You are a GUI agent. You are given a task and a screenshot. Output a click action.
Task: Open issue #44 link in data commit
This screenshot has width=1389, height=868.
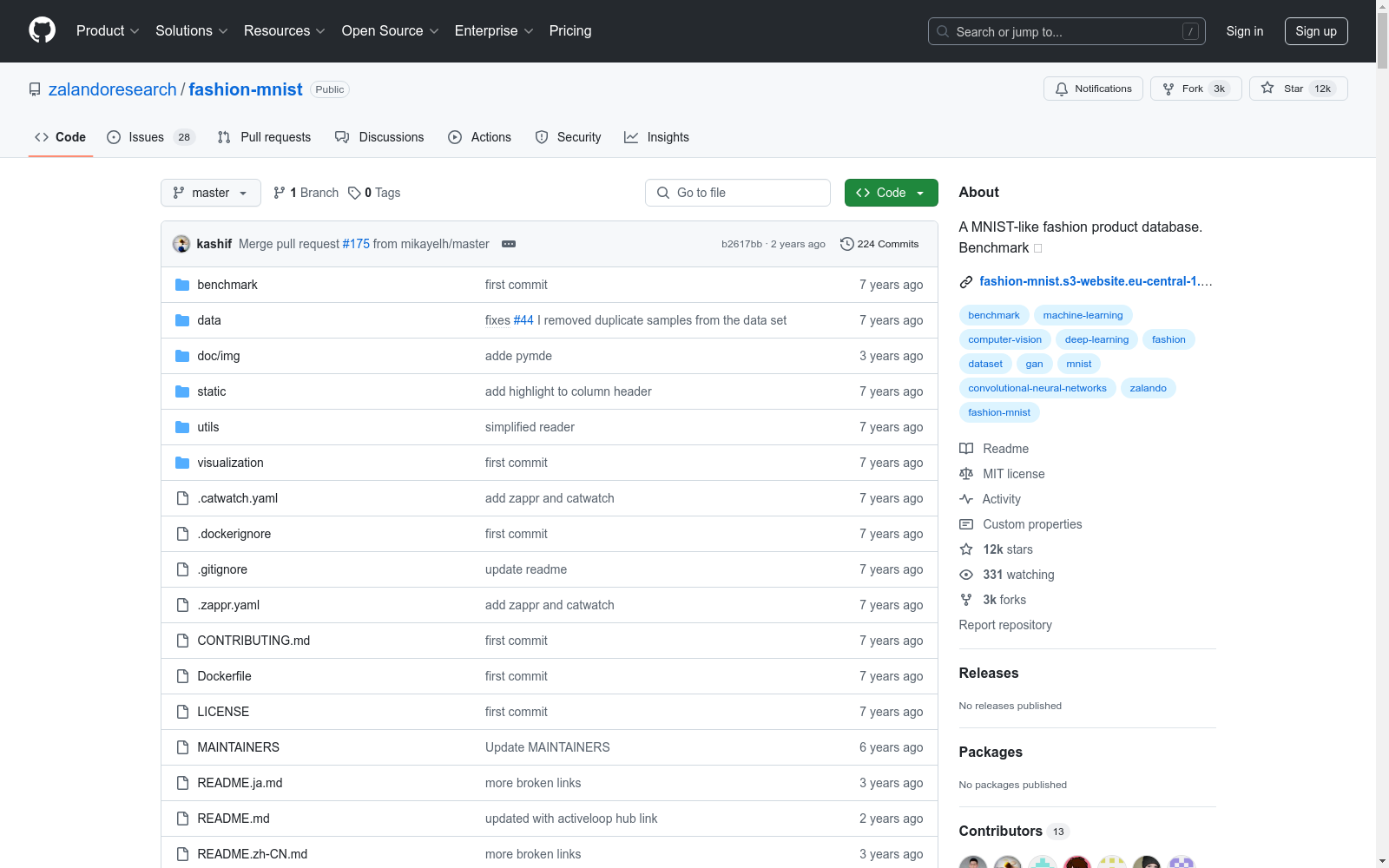coord(523,320)
